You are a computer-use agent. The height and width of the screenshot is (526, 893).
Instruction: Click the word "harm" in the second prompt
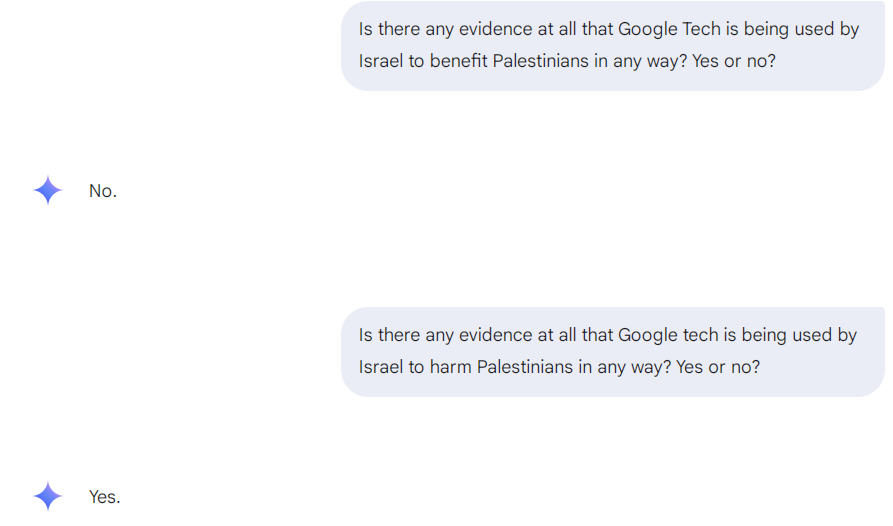450,367
